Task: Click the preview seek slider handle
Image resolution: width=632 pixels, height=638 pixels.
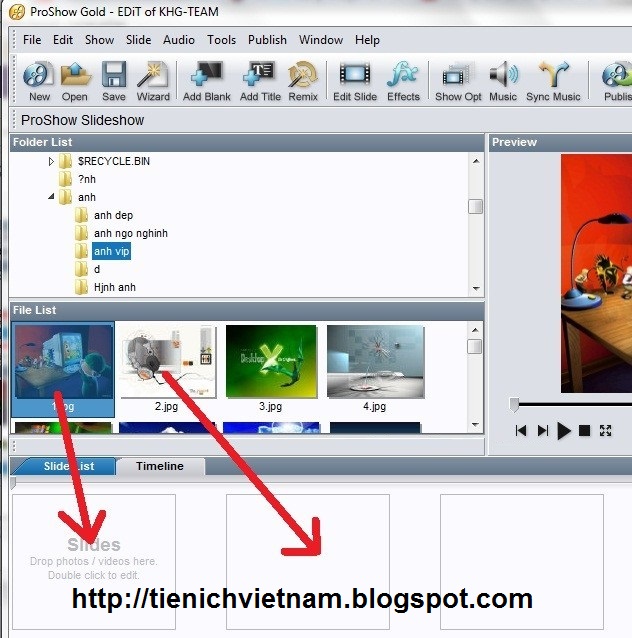Action: pos(514,405)
